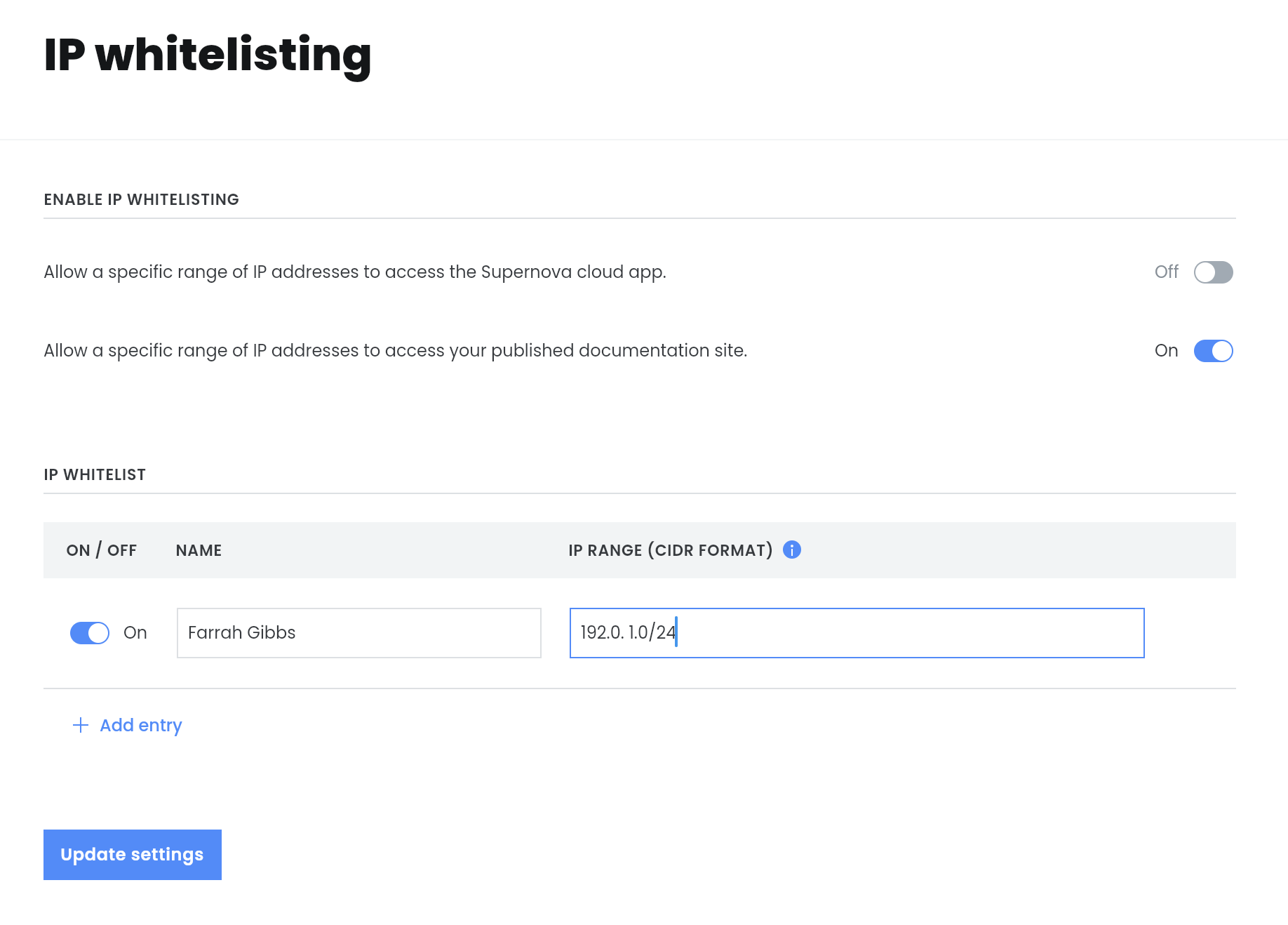Screen dimensions: 1288x925
Task: Click the ON / OFF column header
Action: coord(102,550)
